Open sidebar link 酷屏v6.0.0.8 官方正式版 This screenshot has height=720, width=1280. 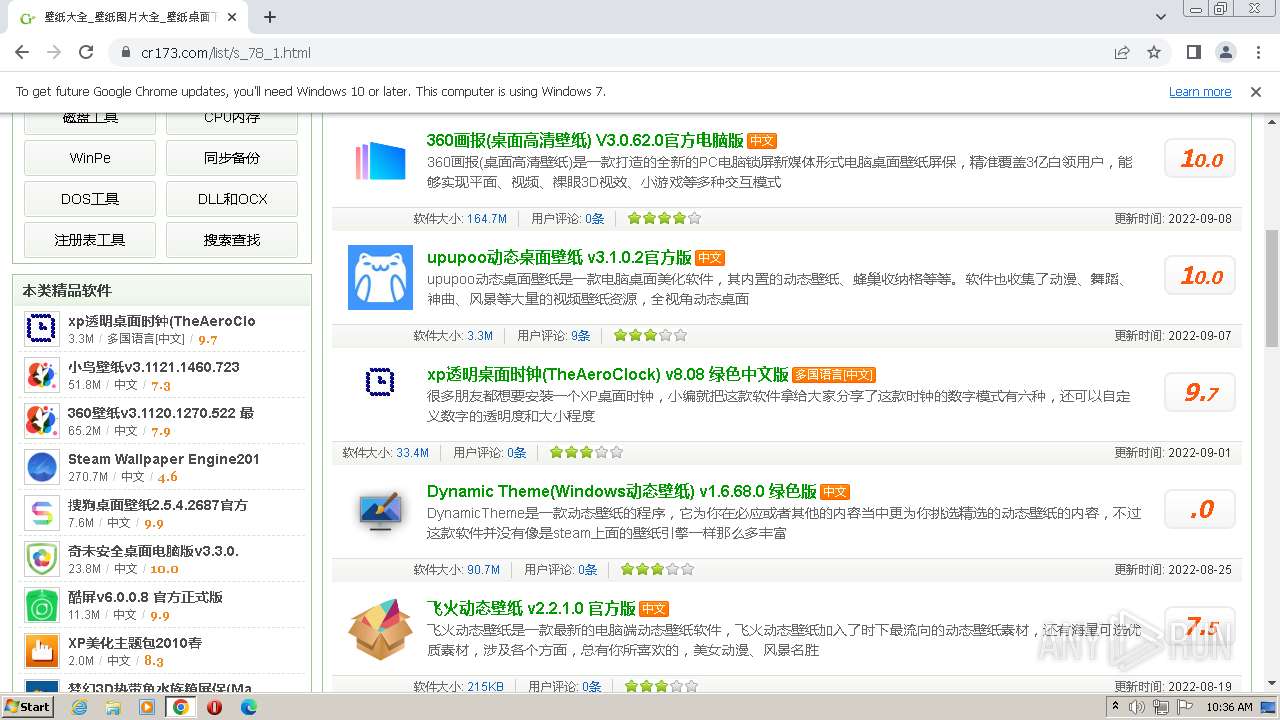point(145,597)
